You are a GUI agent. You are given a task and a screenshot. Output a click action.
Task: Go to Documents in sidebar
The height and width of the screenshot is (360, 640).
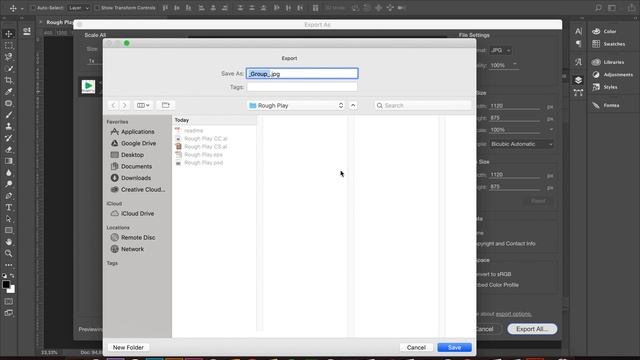tap(131, 167)
